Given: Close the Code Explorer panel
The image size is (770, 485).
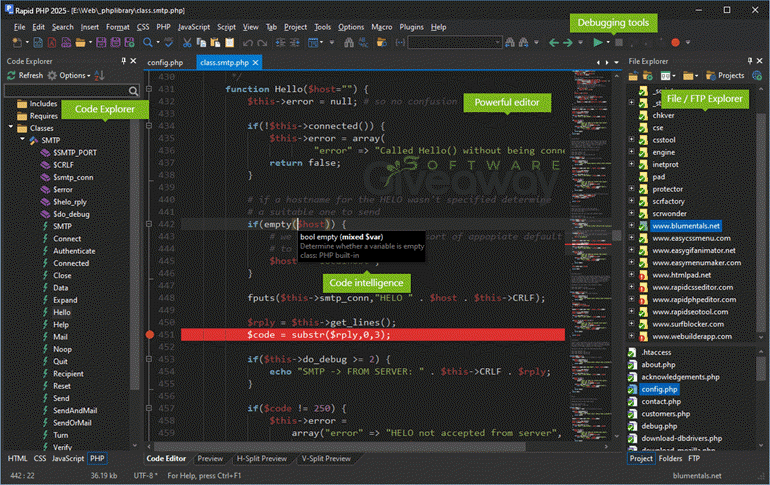Looking at the screenshot, I should [133, 61].
